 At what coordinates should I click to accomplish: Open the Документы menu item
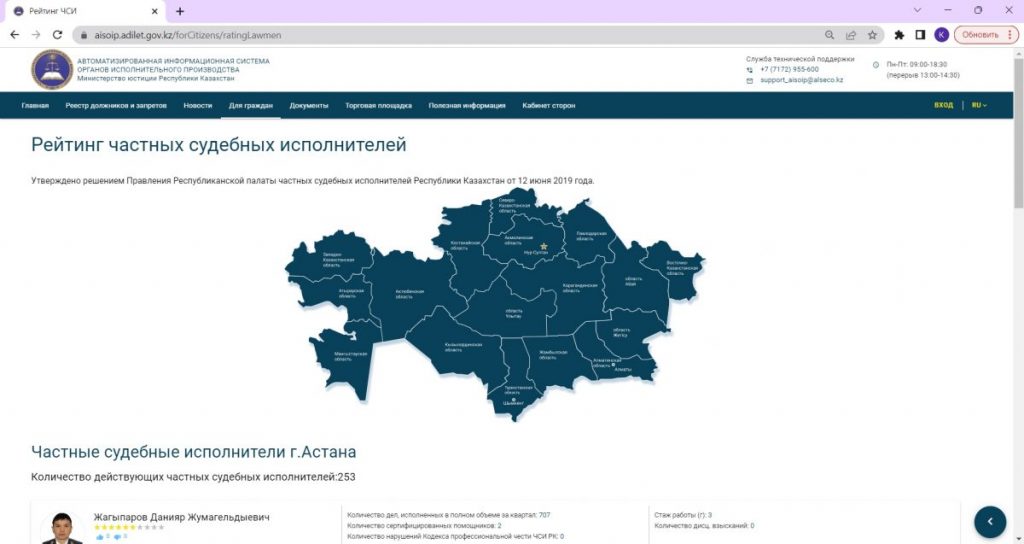pyautogui.click(x=309, y=105)
